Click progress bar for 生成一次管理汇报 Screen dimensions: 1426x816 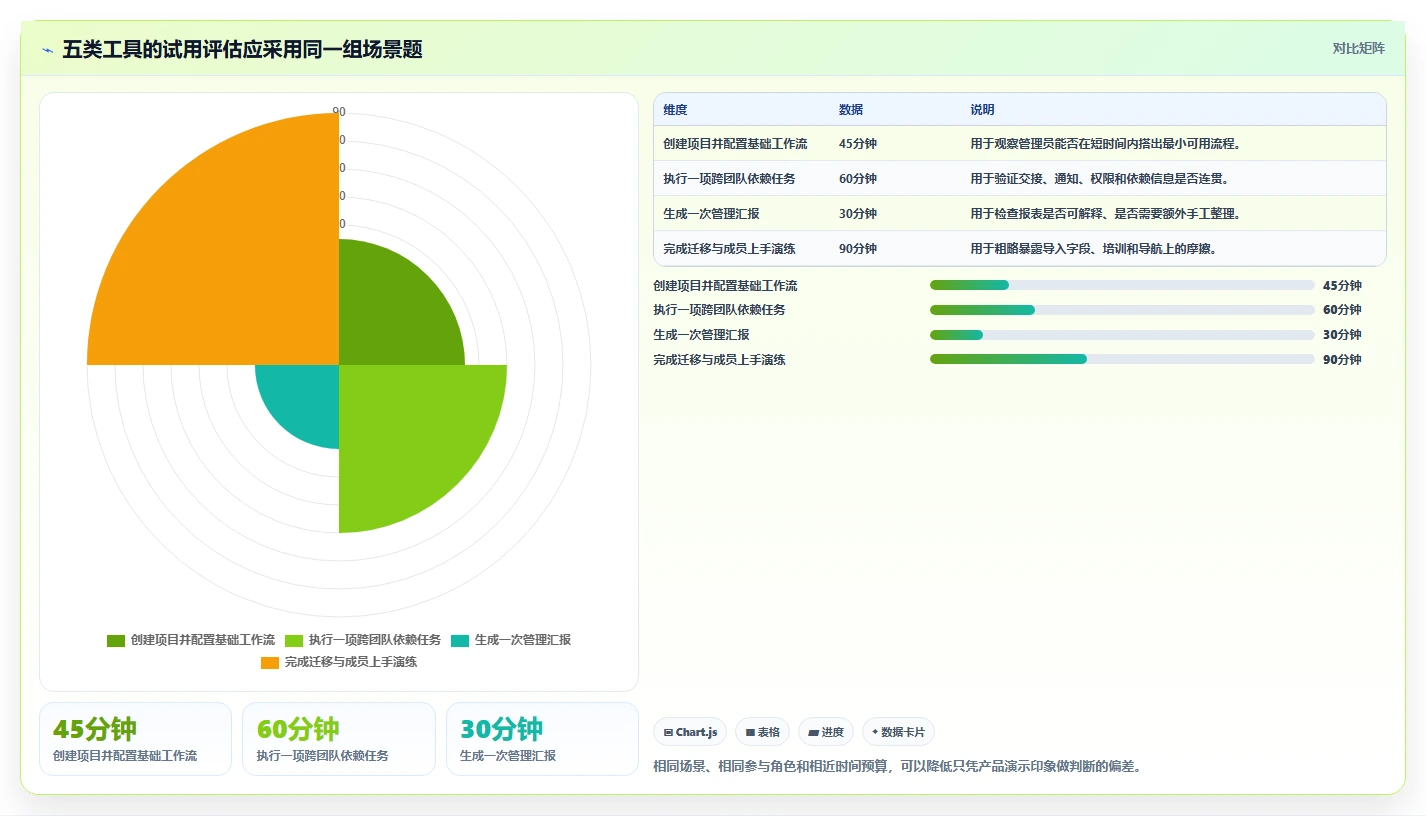pyautogui.click(x=1122, y=335)
